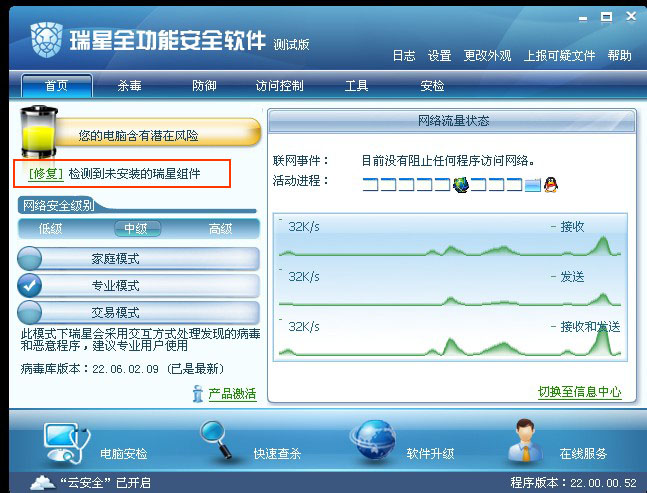Click the 产品激活 link

tap(232, 394)
